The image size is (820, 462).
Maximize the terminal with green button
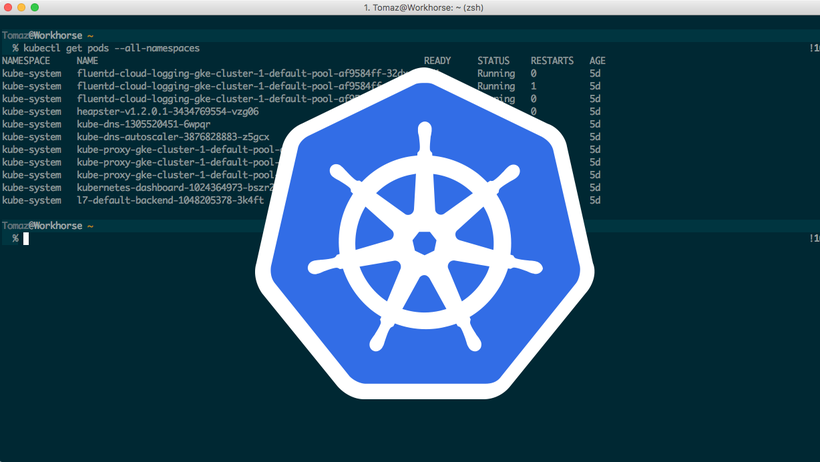coord(35,7)
